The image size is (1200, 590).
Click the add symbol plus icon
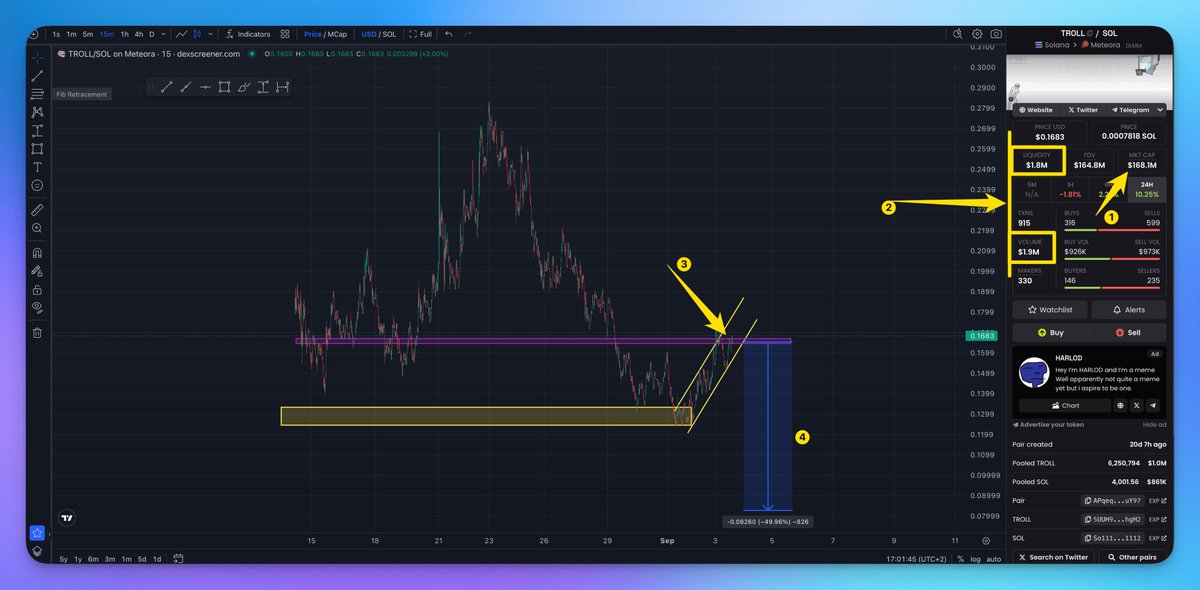[33, 34]
